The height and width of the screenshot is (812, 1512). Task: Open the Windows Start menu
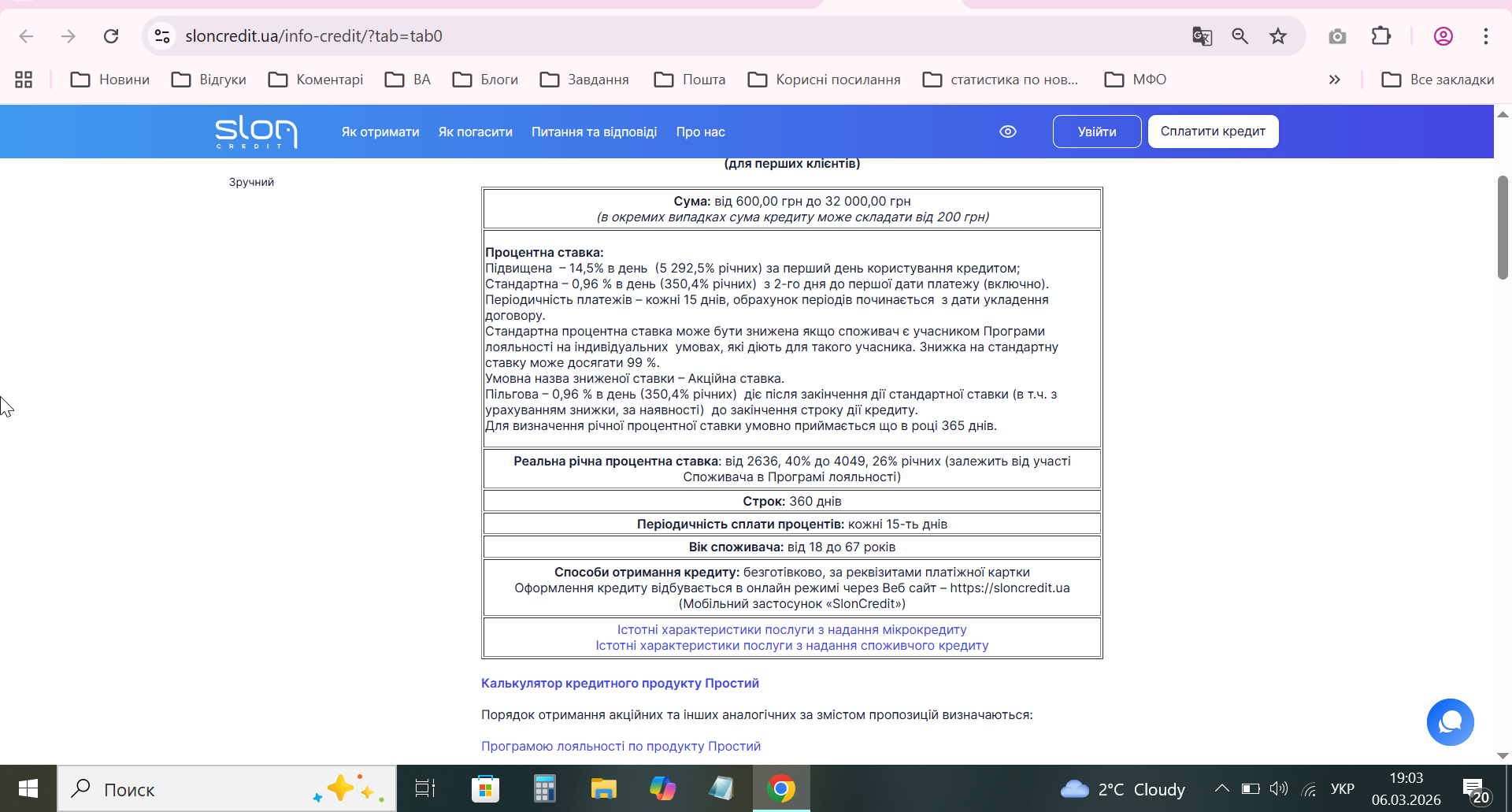click(x=28, y=788)
